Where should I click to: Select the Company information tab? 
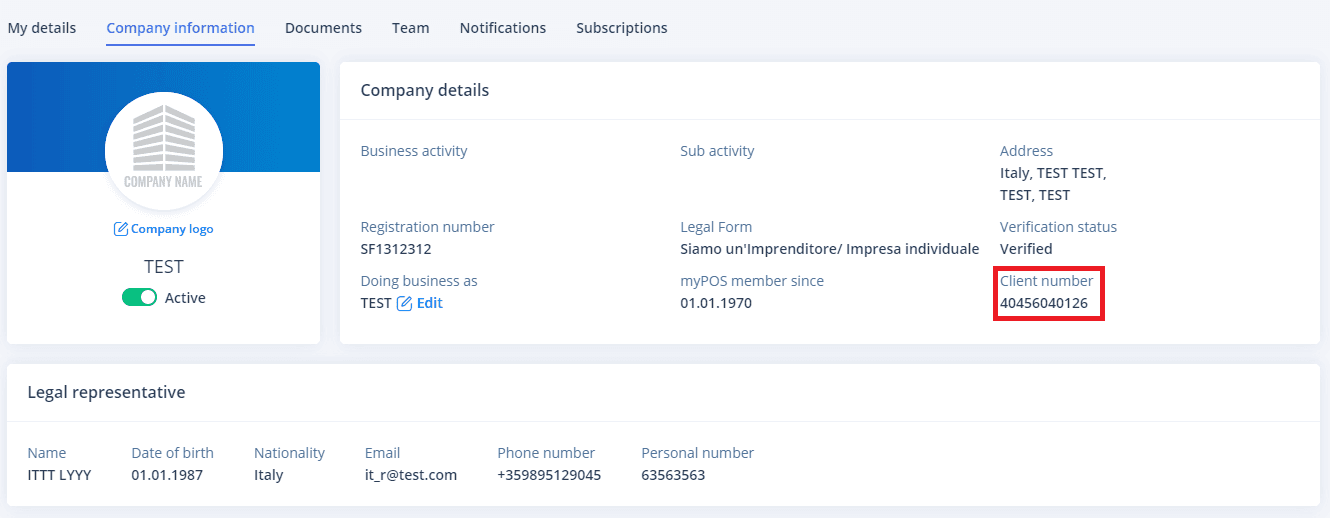180,28
